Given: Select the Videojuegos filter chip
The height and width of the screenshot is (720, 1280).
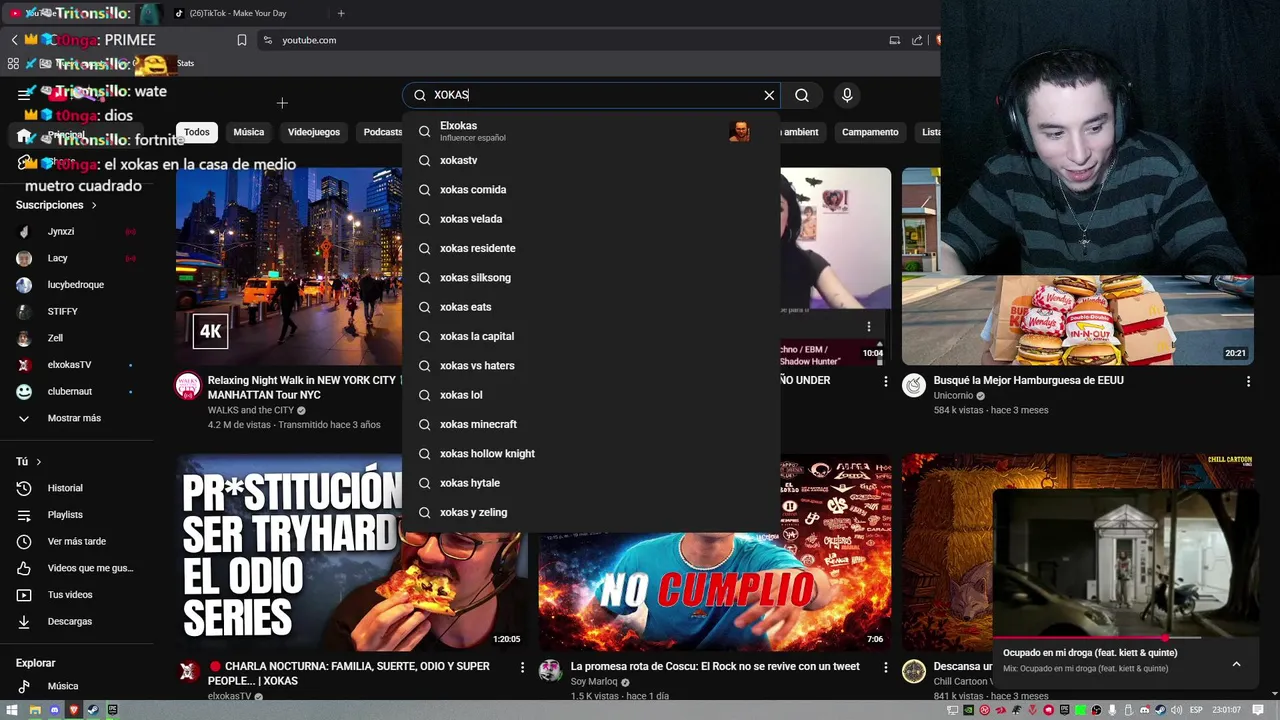Looking at the screenshot, I should pyautogui.click(x=314, y=132).
